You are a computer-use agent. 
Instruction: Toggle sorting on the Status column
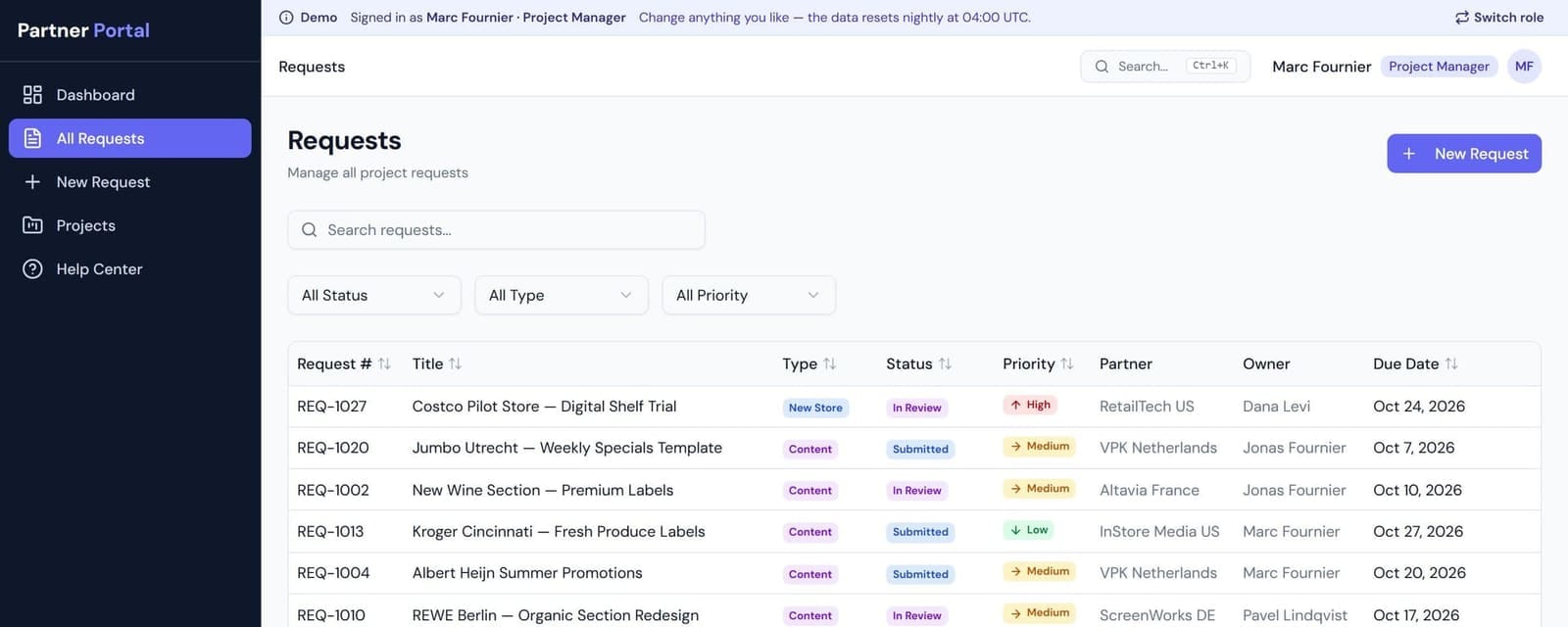945,364
